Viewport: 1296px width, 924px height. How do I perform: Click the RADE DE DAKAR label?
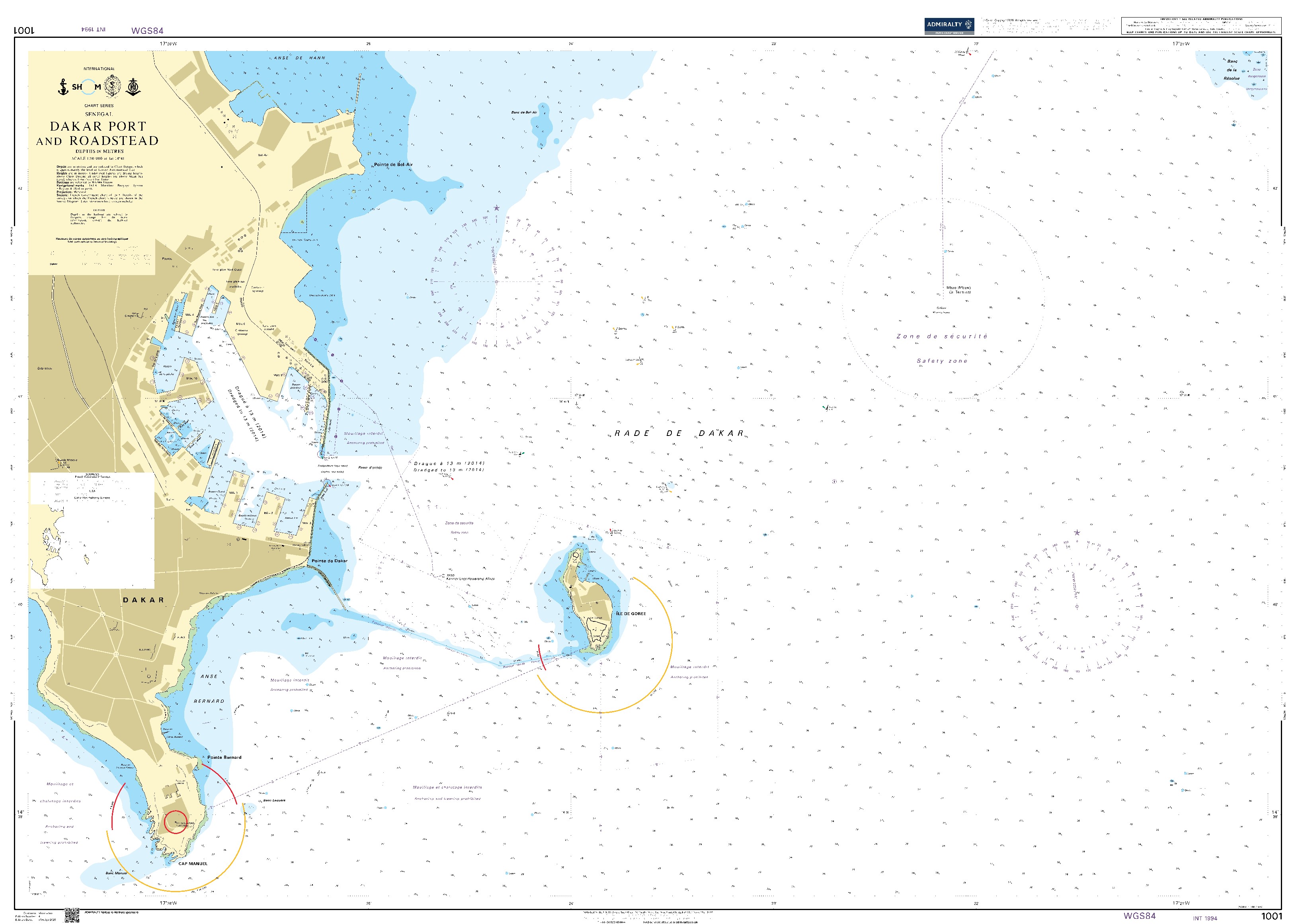pos(679,434)
